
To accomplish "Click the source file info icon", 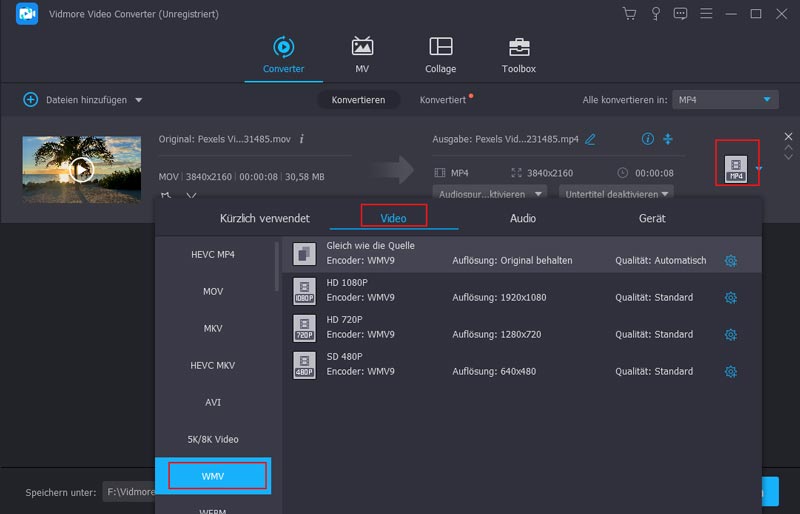I will point(302,139).
